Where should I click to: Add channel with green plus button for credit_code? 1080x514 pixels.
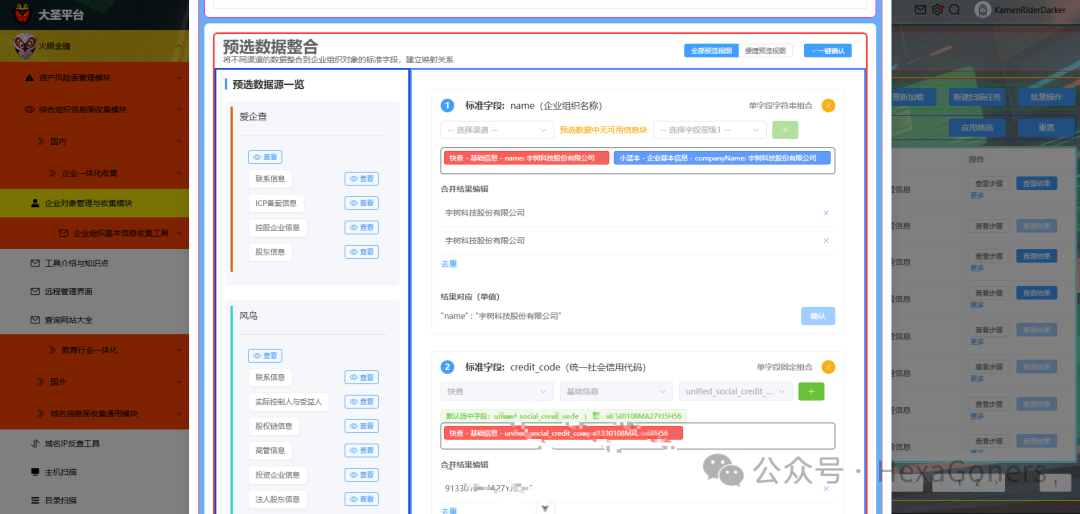coord(811,391)
